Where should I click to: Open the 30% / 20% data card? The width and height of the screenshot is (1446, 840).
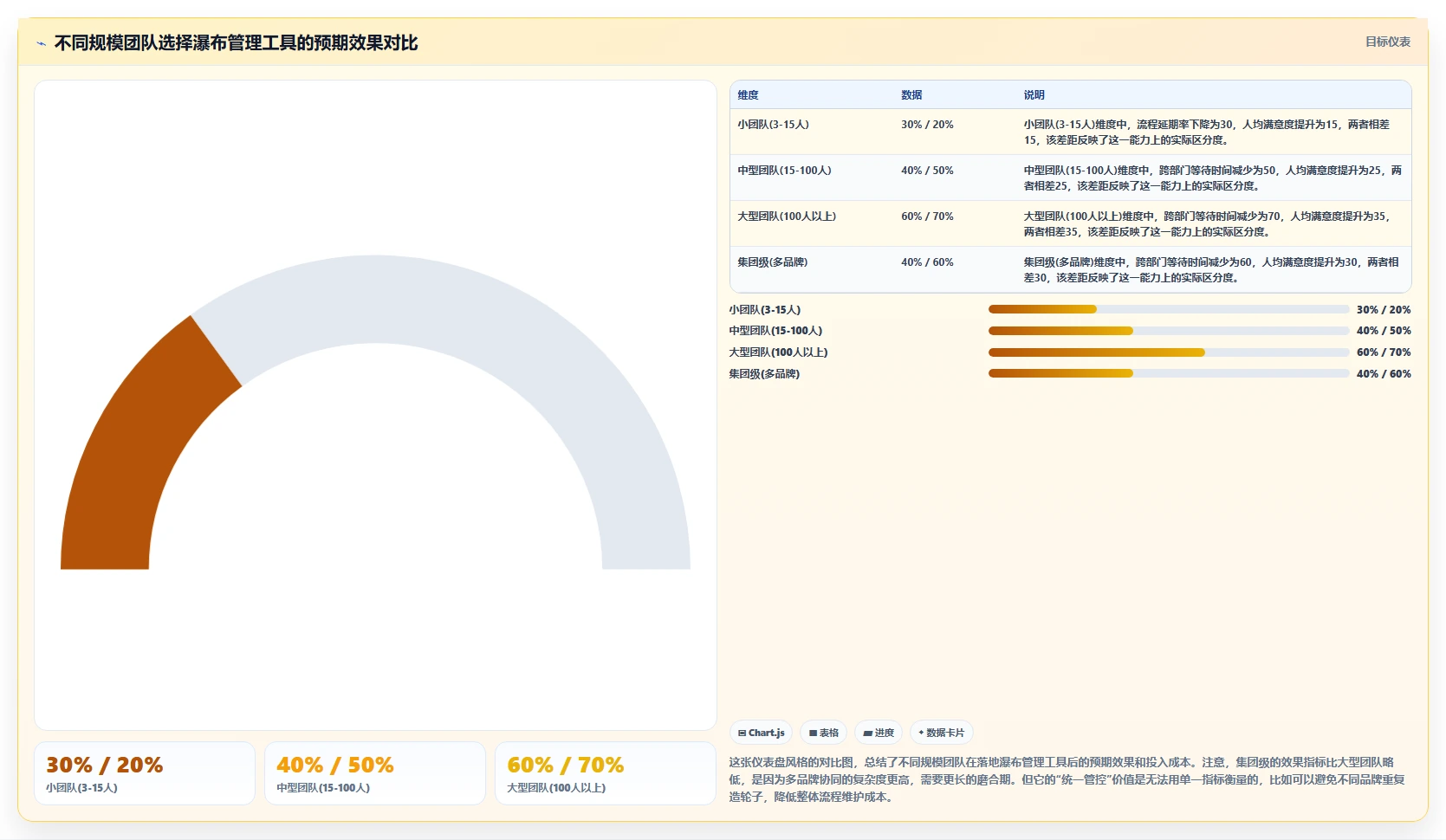[x=145, y=773]
